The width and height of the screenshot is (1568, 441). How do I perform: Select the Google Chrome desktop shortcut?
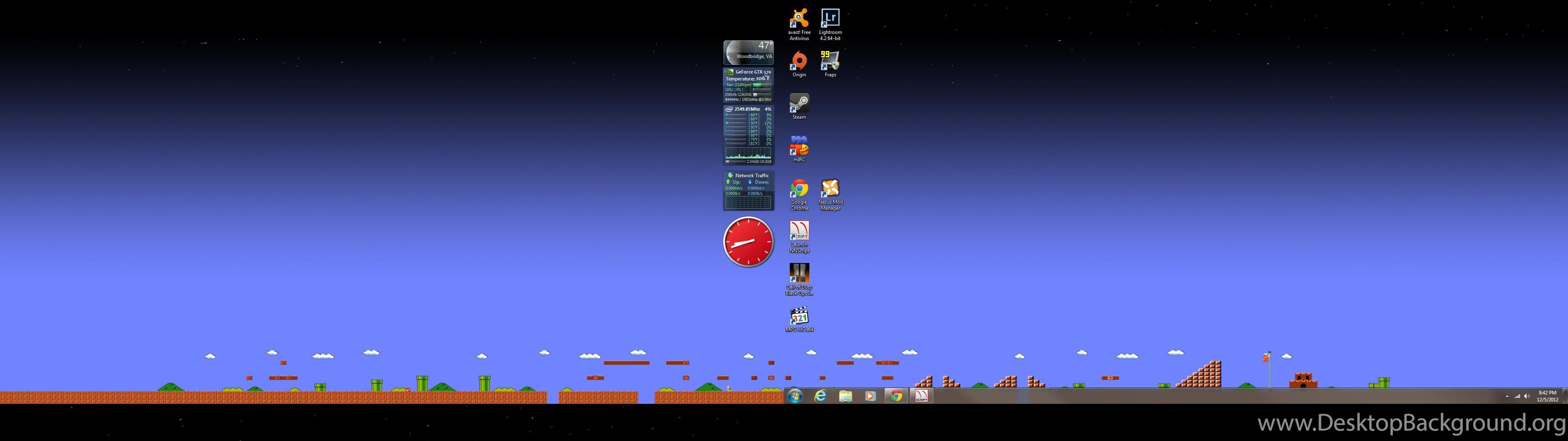pos(799,195)
